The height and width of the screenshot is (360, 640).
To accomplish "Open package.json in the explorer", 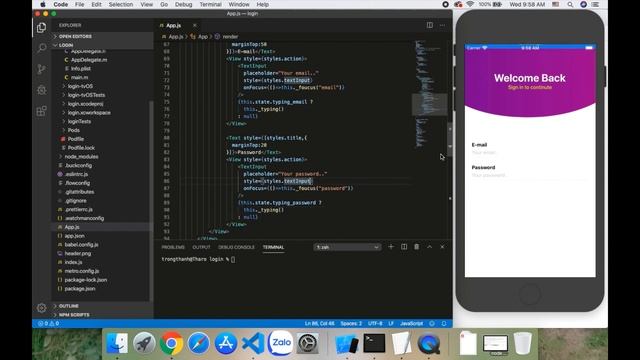I will pyautogui.click(x=80, y=289).
